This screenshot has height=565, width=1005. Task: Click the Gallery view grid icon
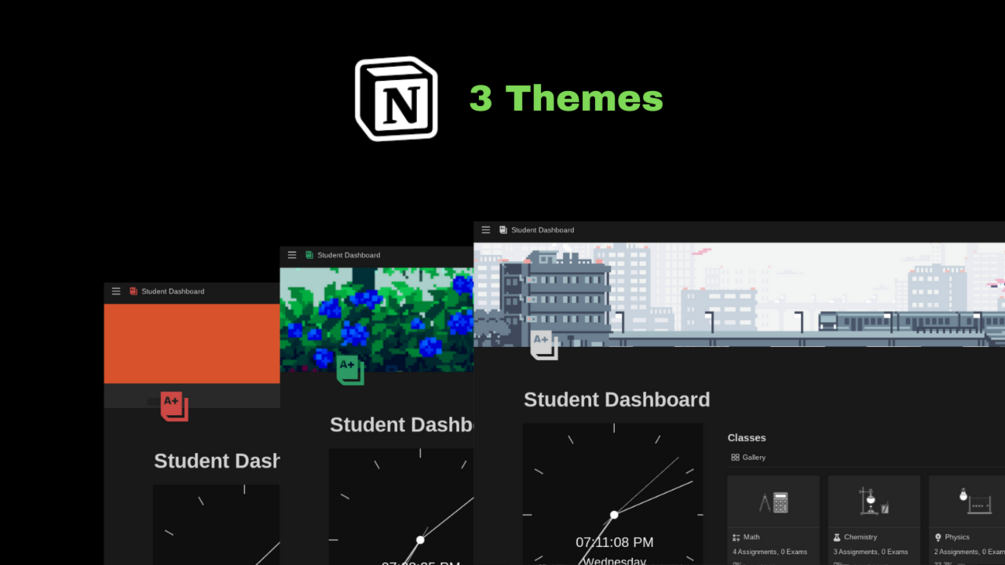[735, 457]
